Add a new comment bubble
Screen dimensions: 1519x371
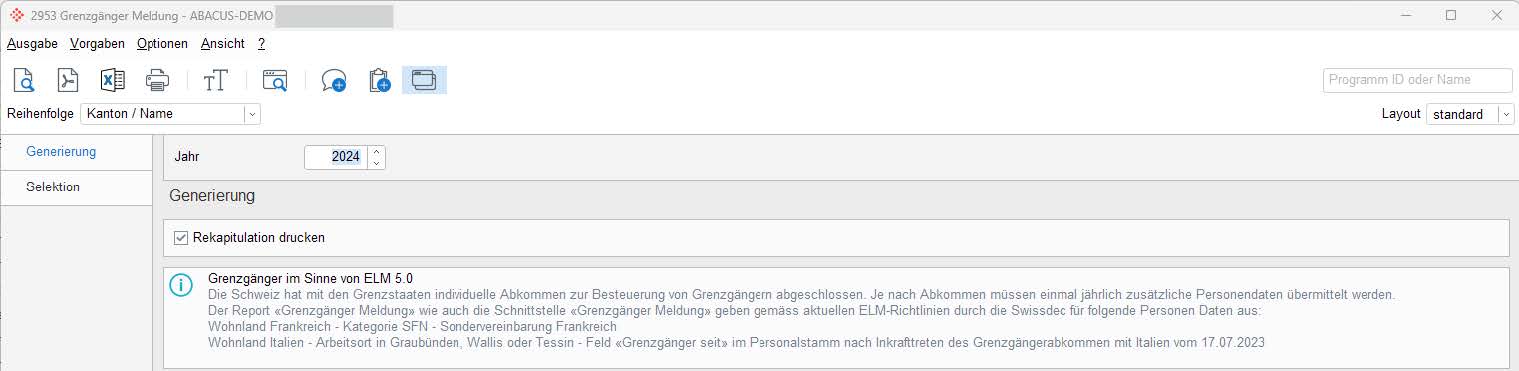(x=333, y=81)
